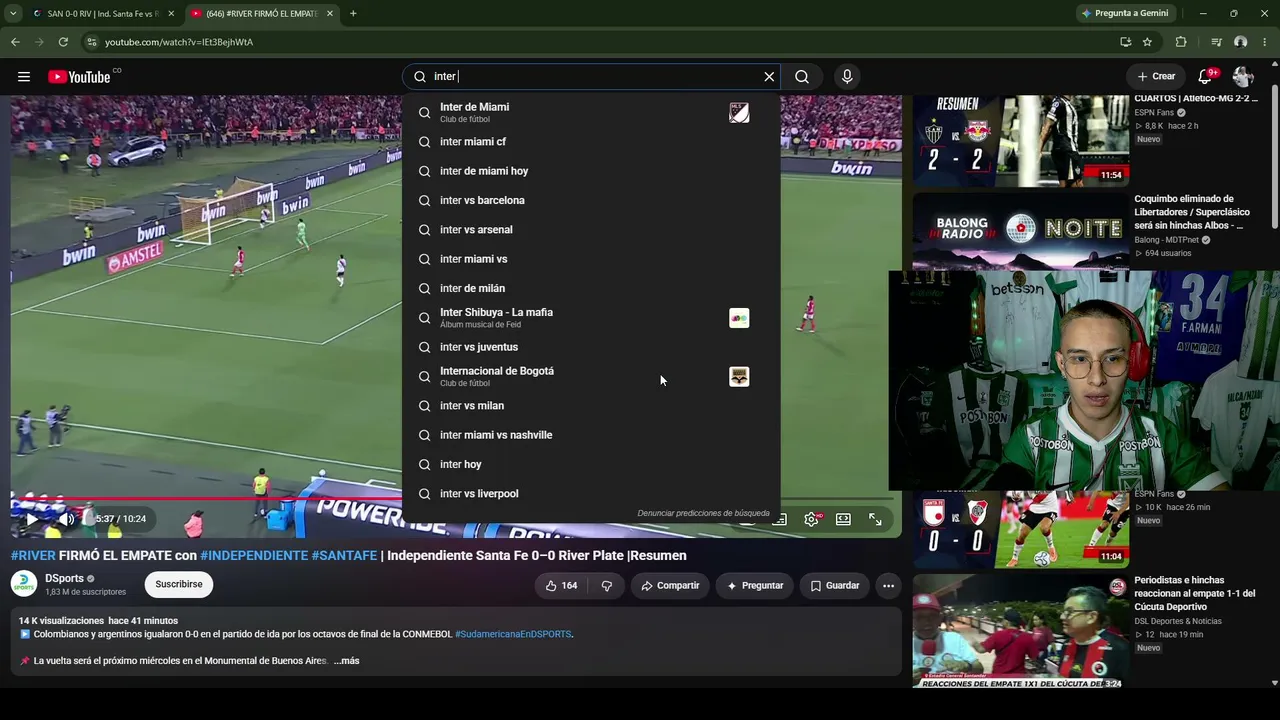Select suggestion "Inter de Miami"

pos(591,112)
